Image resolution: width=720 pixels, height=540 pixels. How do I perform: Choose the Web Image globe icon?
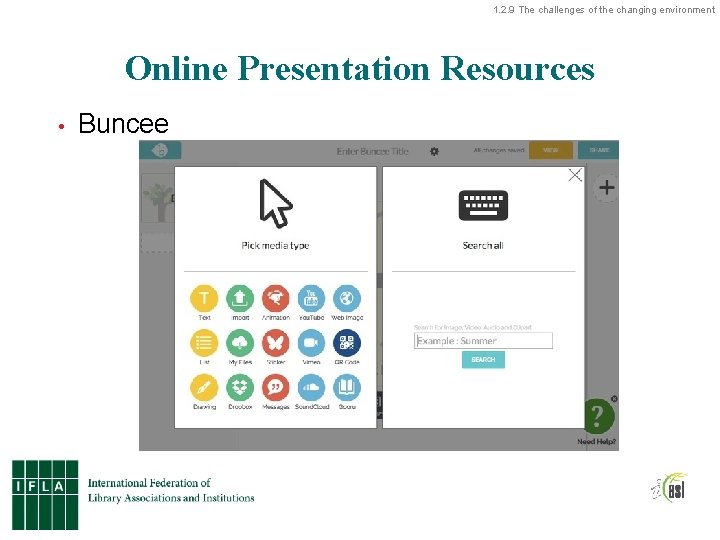(x=347, y=298)
